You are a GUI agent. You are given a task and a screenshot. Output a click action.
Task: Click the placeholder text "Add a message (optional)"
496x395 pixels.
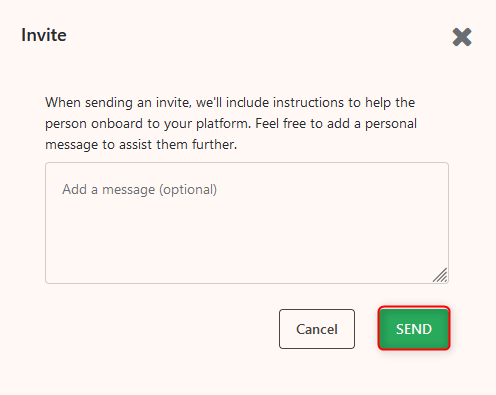[x=139, y=190]
